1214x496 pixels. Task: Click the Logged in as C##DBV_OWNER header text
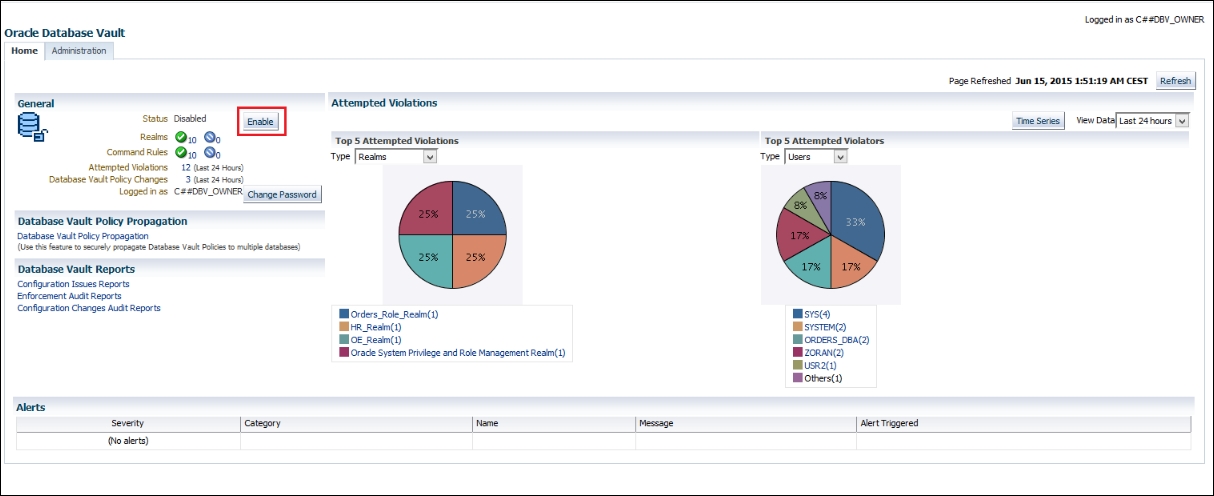1144,20
